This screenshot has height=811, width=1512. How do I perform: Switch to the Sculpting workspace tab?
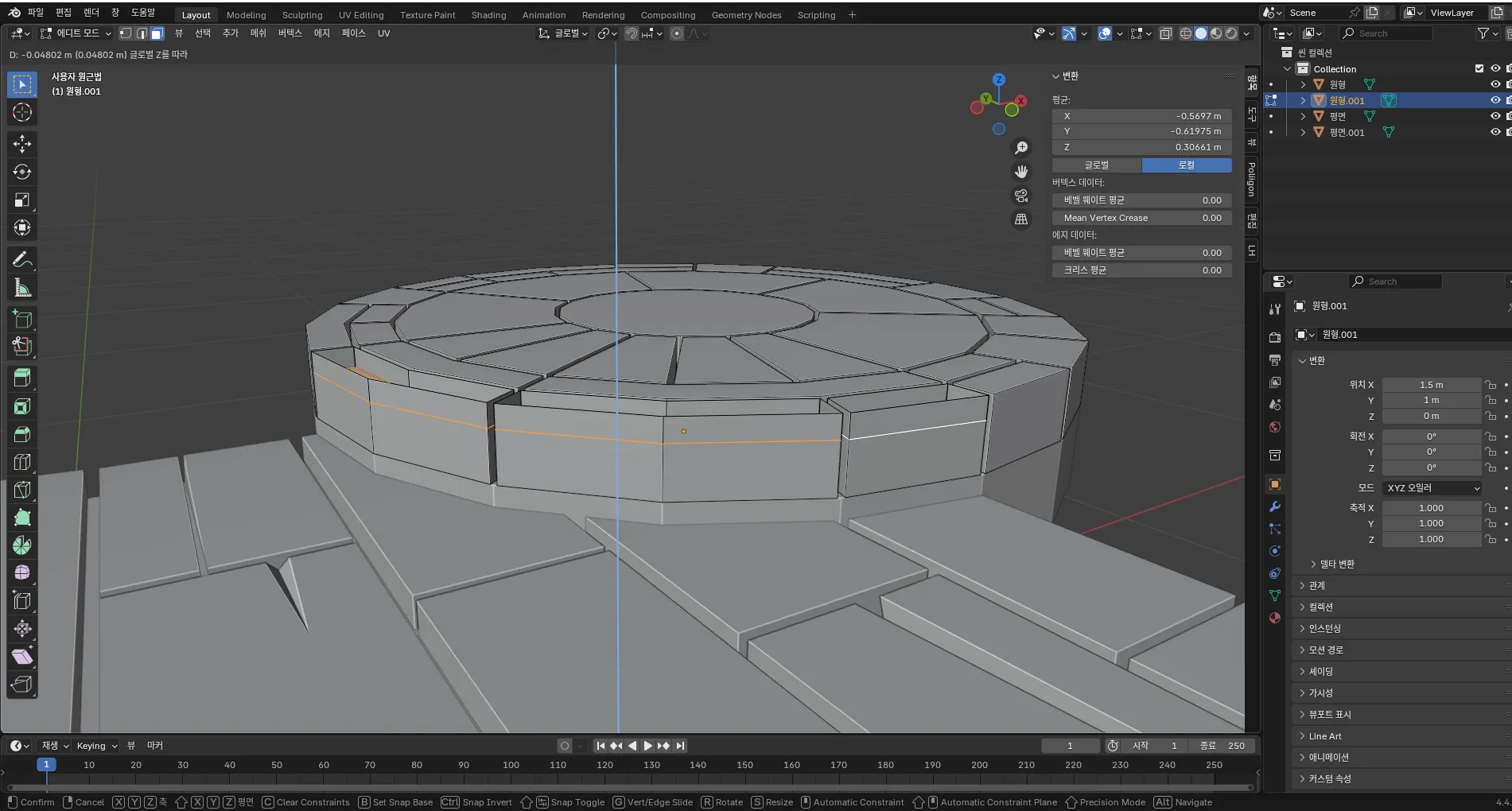point(302,15)
